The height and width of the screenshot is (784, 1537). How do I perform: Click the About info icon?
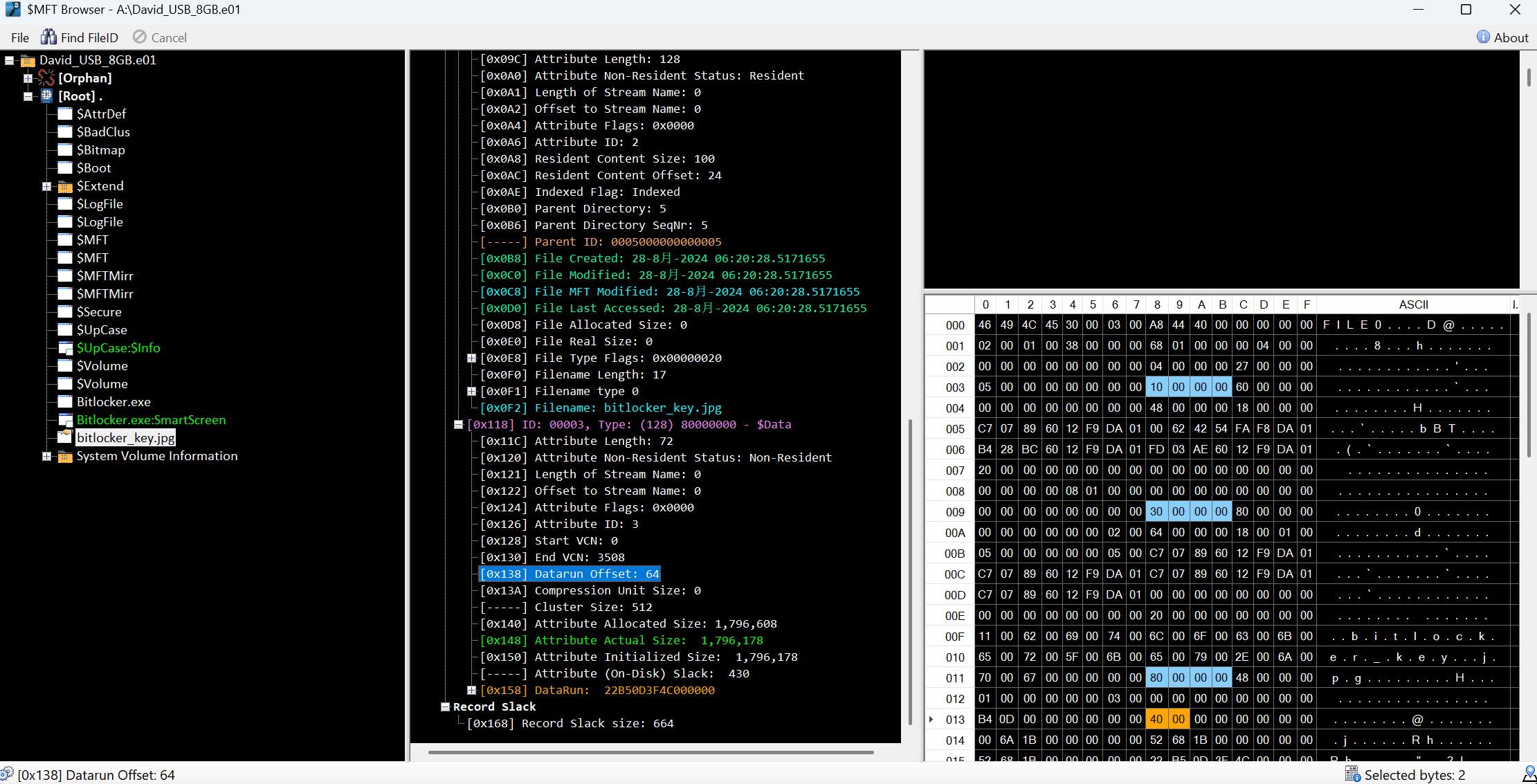(x=1483, y=37)
